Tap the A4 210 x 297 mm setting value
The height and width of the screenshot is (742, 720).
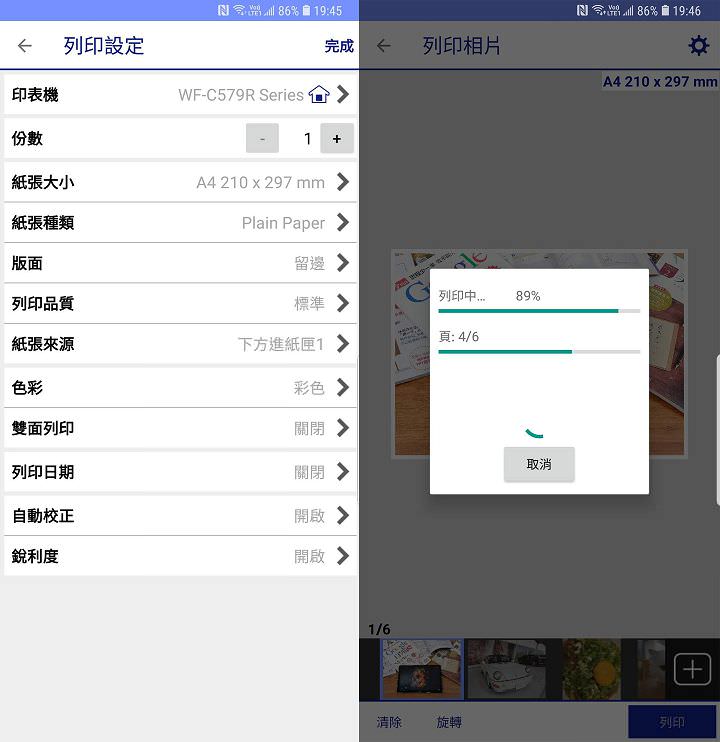261,182
